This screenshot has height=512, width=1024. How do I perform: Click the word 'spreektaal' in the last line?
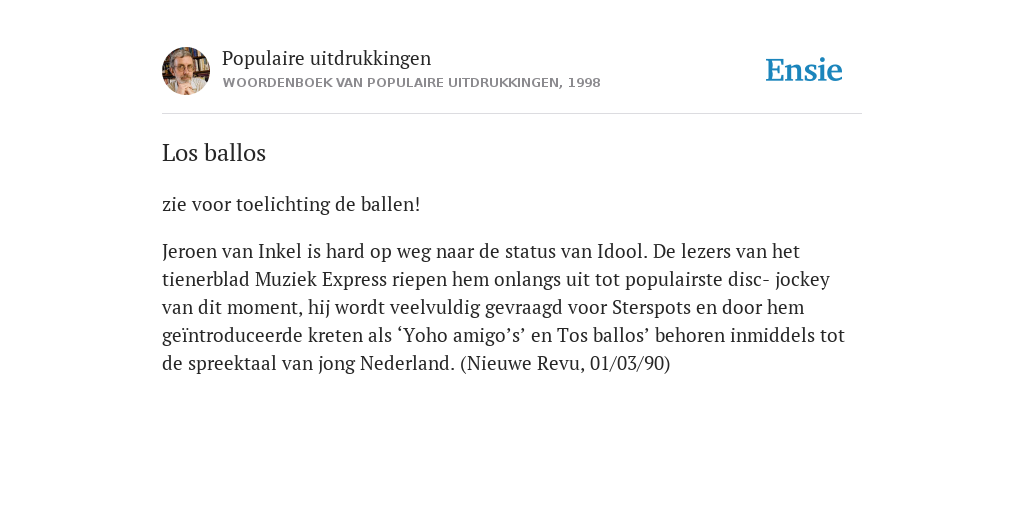pyautogui.click(x=232, y=364)
